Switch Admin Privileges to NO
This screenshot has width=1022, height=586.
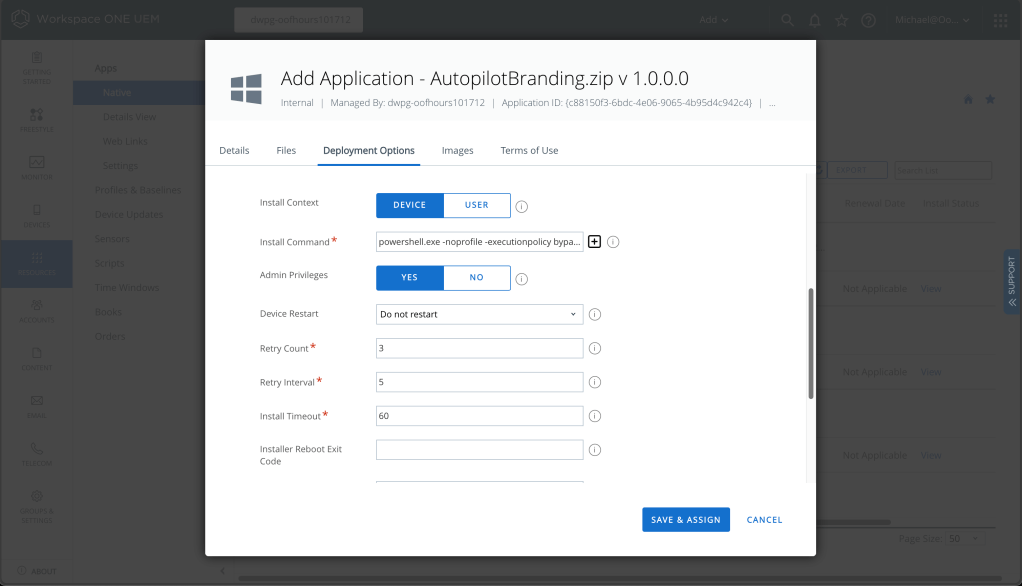477,278
